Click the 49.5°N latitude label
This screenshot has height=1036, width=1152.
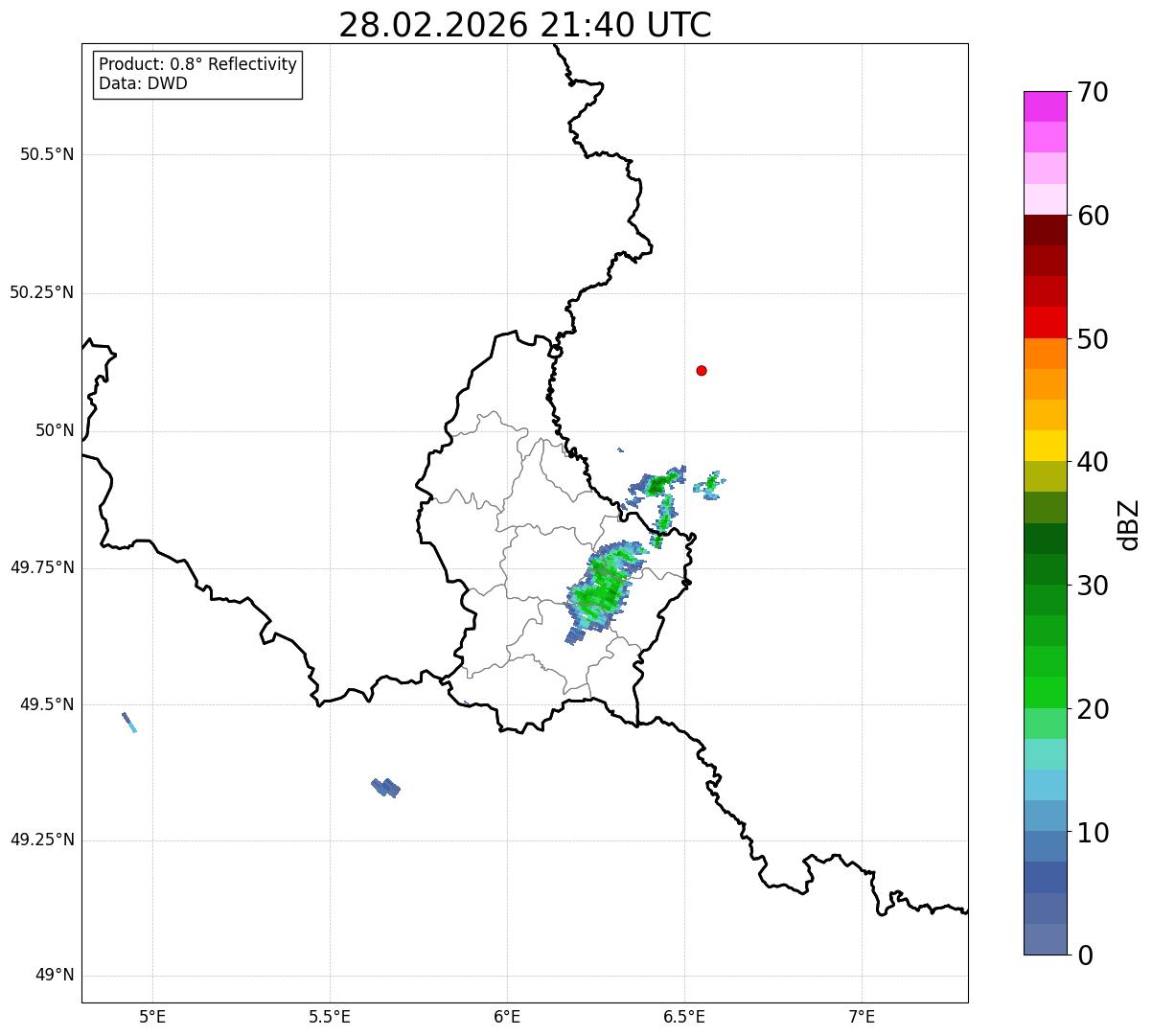click(47, 704)
